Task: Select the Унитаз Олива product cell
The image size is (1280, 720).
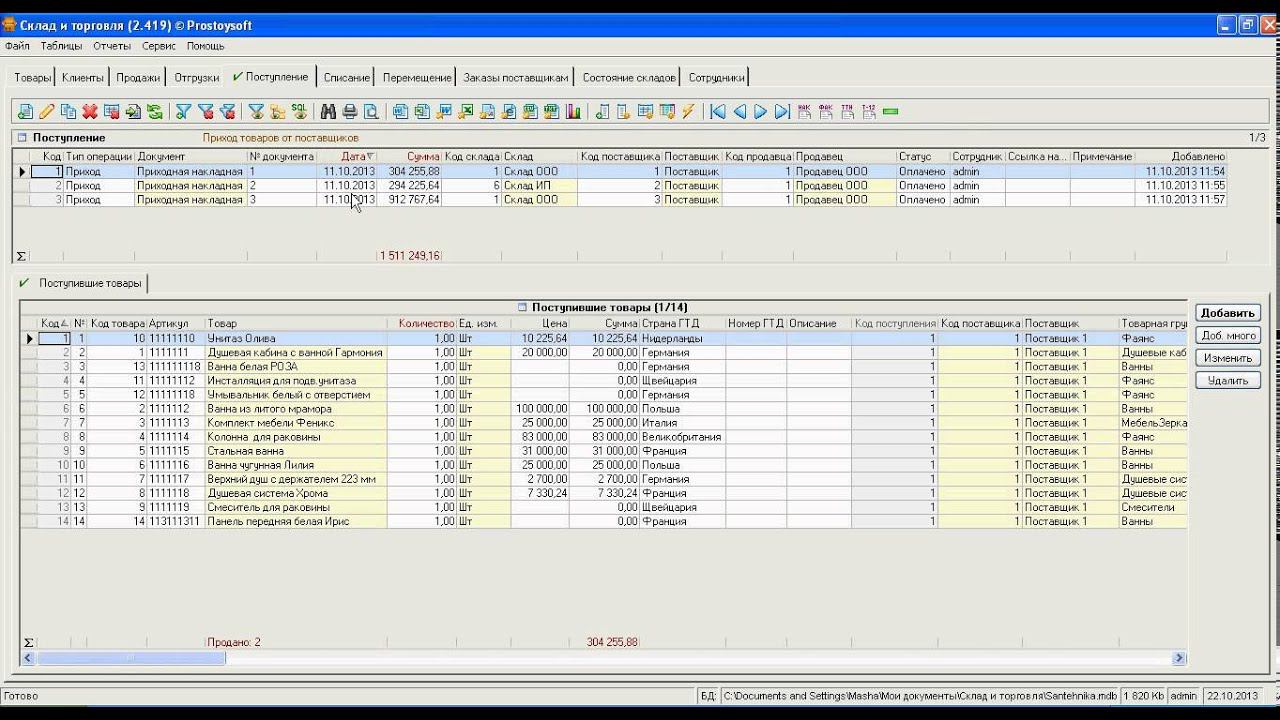Action: tap(296, 339)
